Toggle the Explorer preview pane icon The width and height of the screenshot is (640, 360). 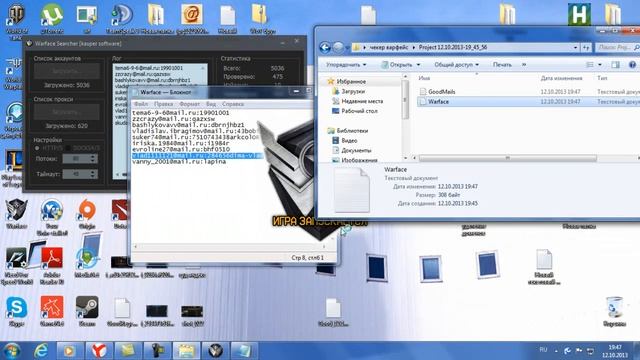point(615,64)
